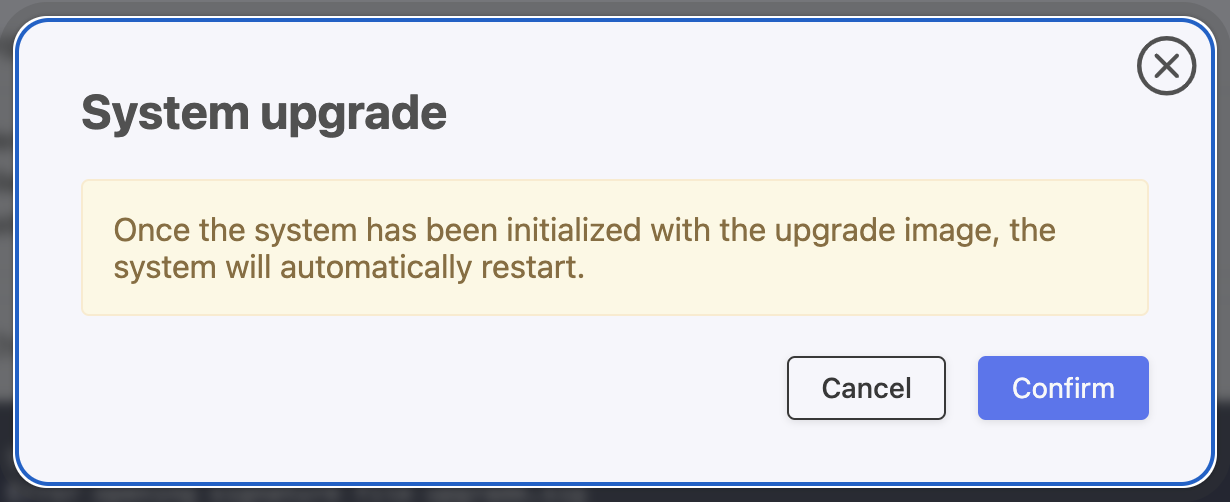Close the System upgrade dialog with X icon
Image resolution: width=1230 pixels, height=502 pixels.
coord(1166,67)
